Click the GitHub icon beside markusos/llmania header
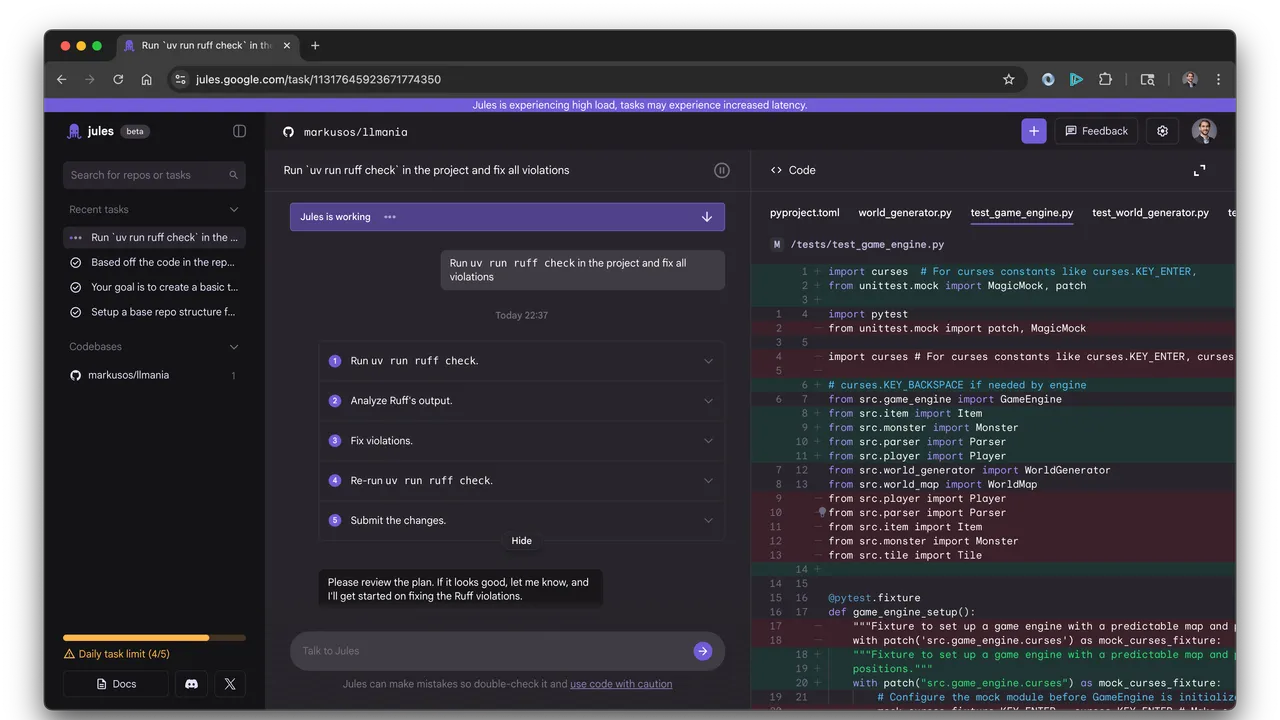 [x=288, y=132]
